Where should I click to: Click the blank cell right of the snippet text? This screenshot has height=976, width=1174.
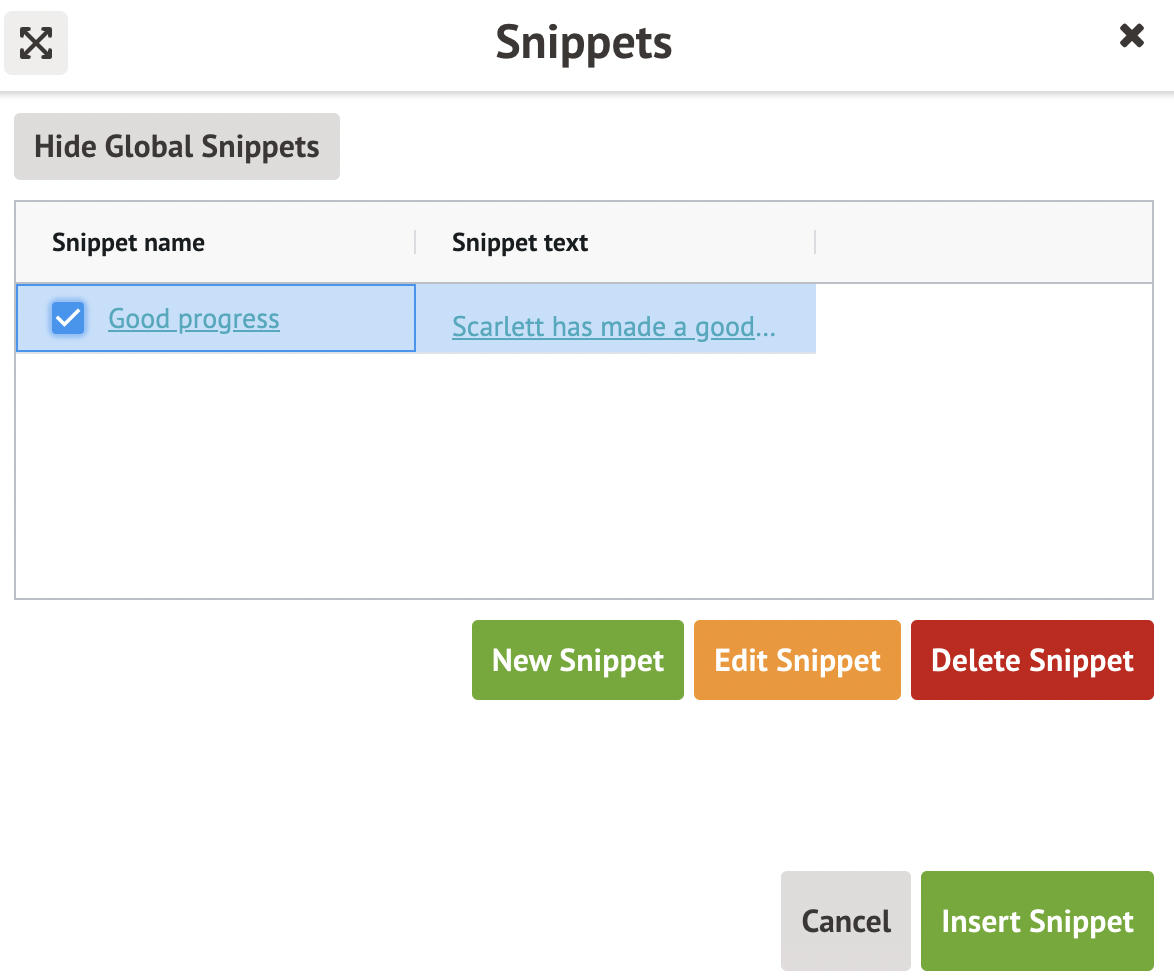(983, 319)
